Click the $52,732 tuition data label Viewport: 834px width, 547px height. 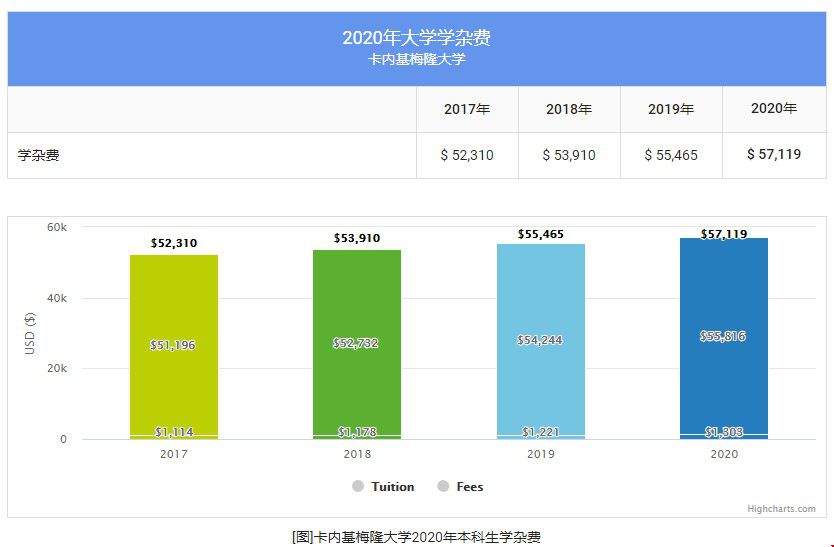pyautogui.click(x=356, y=343)
